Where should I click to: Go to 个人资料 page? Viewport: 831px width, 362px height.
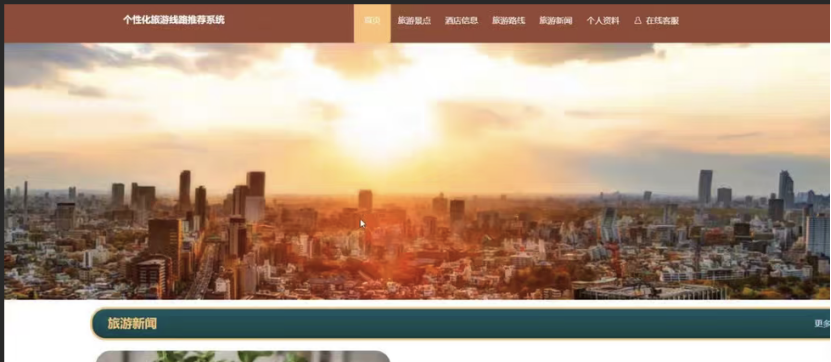tap(603, 21)
